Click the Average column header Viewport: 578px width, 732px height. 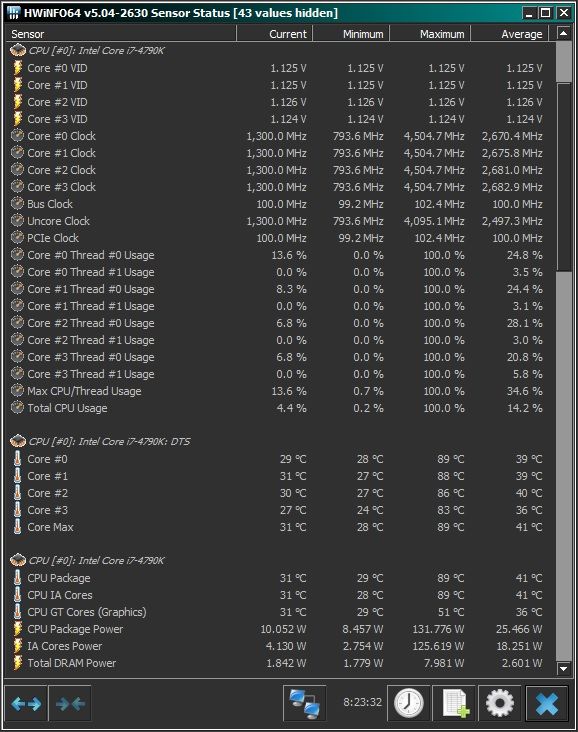point(509,34)
